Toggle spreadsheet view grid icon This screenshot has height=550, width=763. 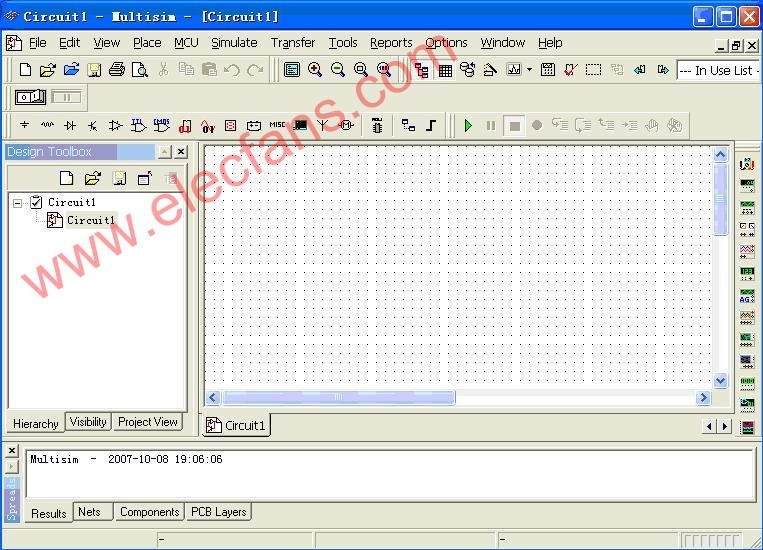coord(445,70)
